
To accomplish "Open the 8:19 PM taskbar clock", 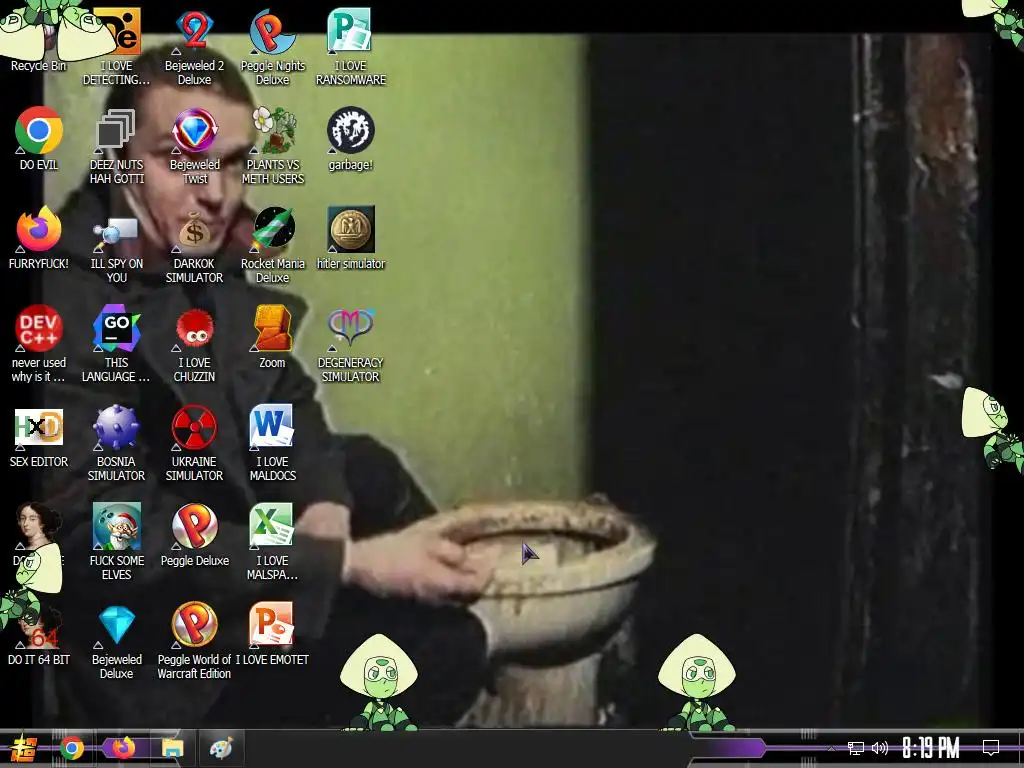I will click(x=931, y=748).
